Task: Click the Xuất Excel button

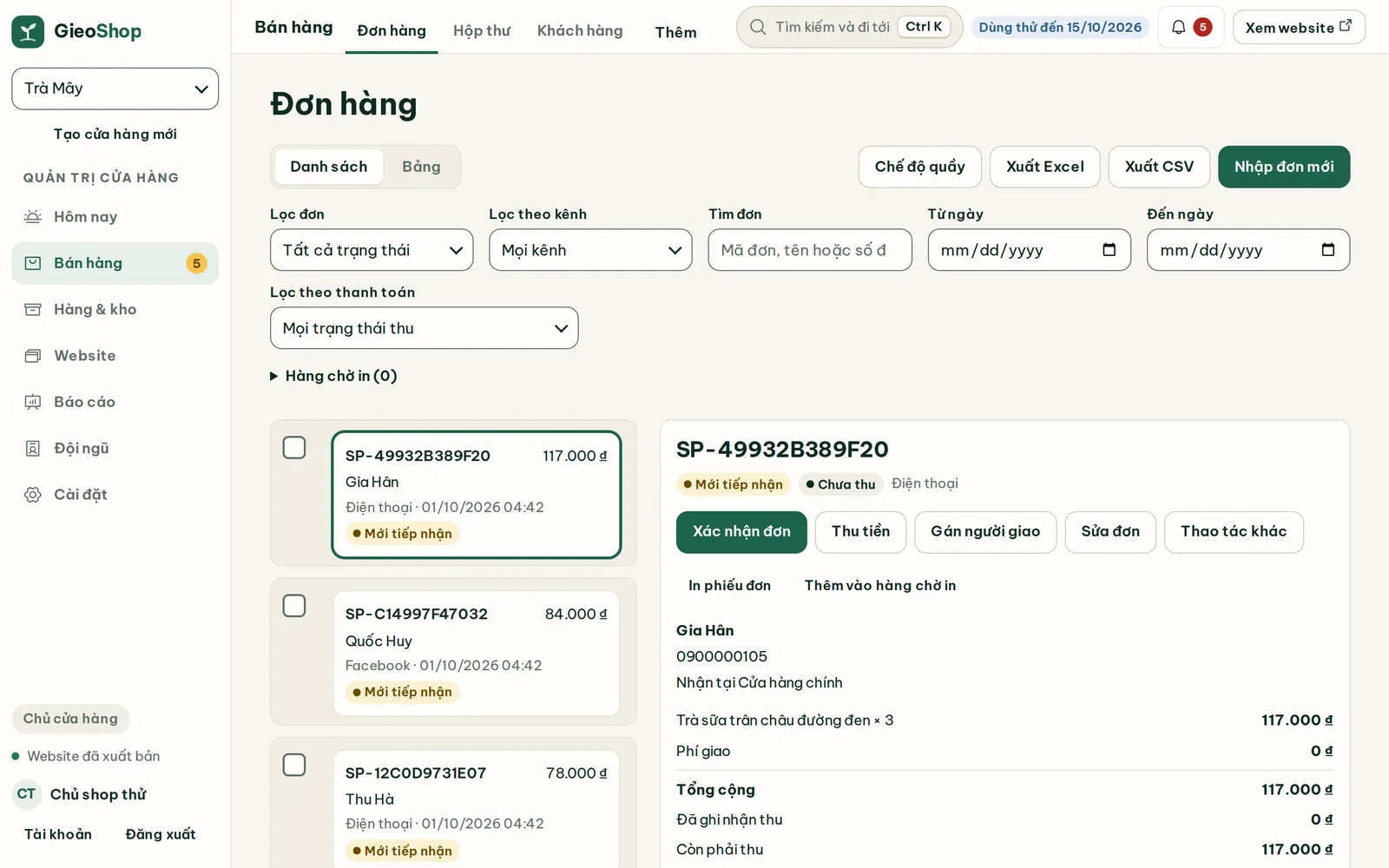Action: point(1045,167)
